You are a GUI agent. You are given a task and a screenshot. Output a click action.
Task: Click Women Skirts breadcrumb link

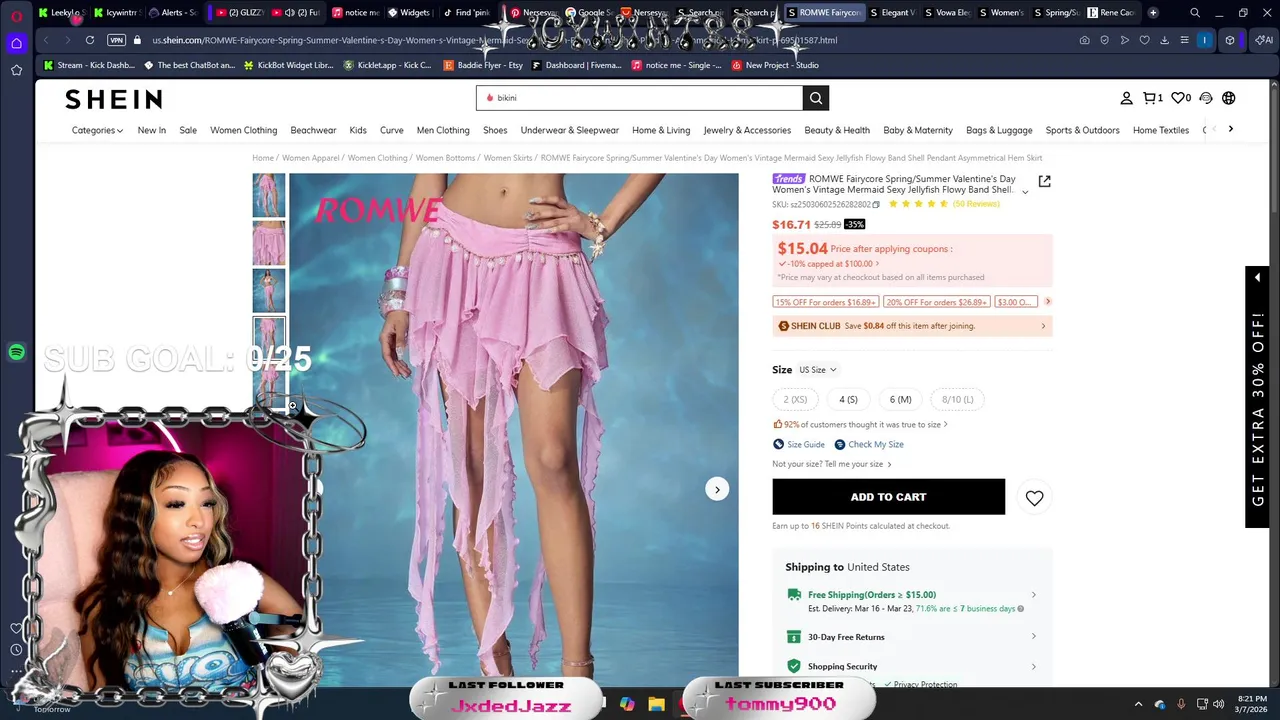point(507,158)
